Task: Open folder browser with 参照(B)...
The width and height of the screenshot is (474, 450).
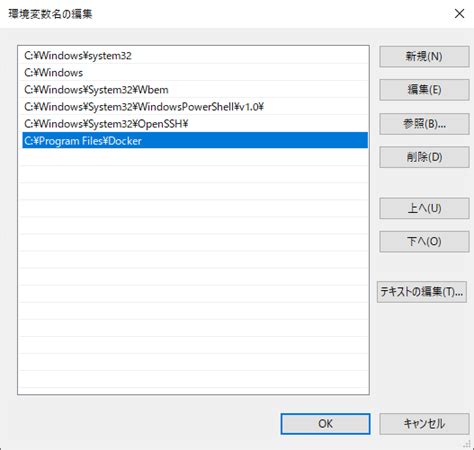Action: click(424, 124)
